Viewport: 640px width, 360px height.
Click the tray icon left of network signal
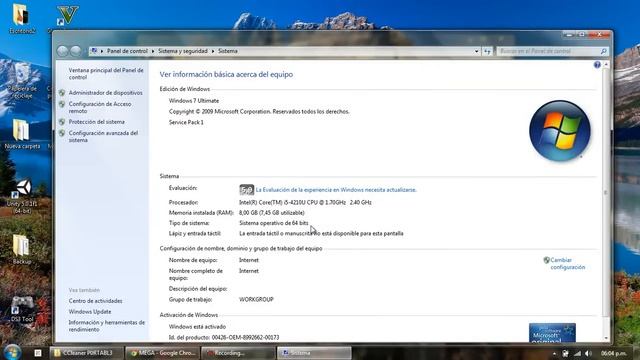tap(565, 353)
